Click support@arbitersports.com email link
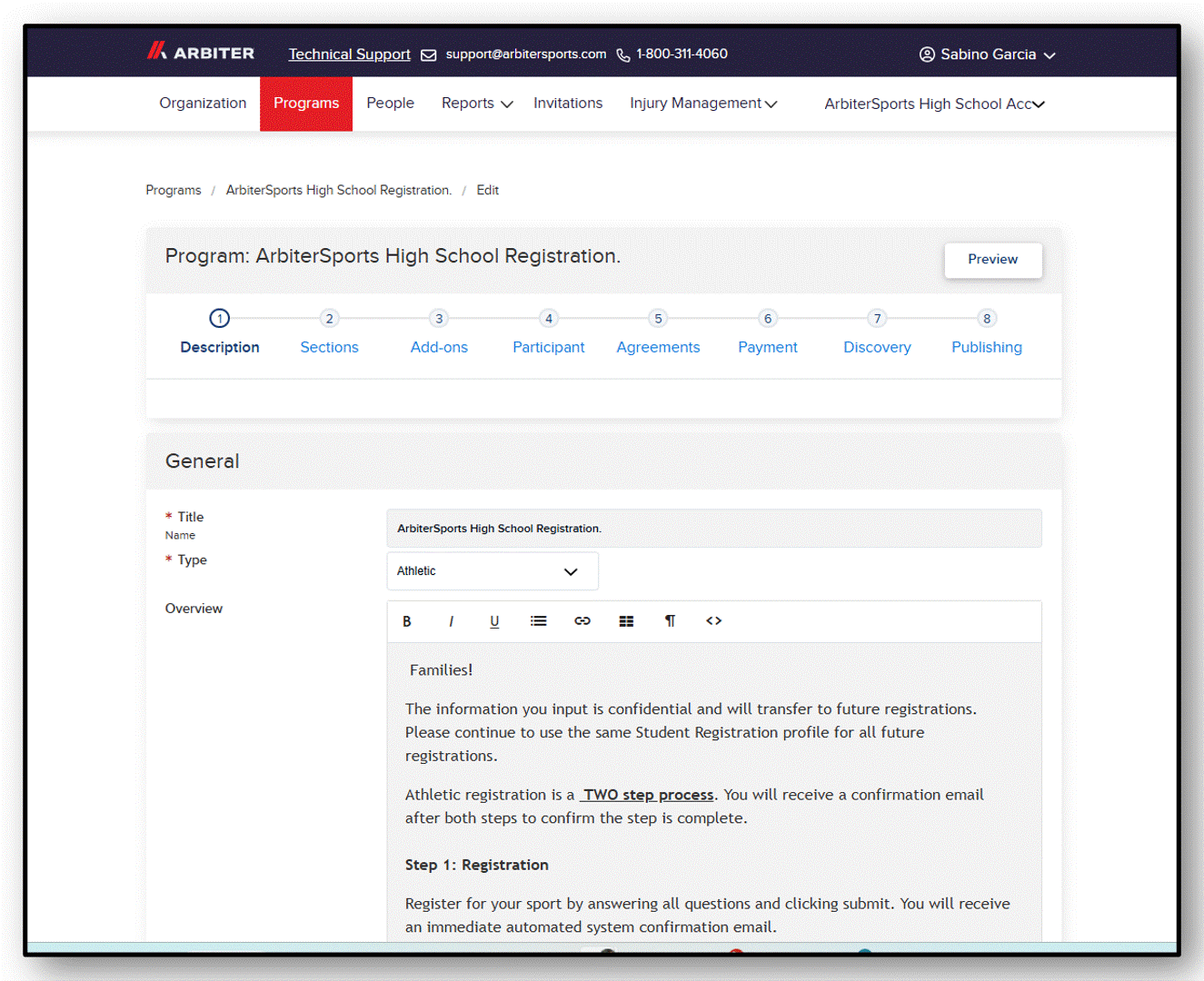This screenshot has height=981, width=1204. [526, 54]
